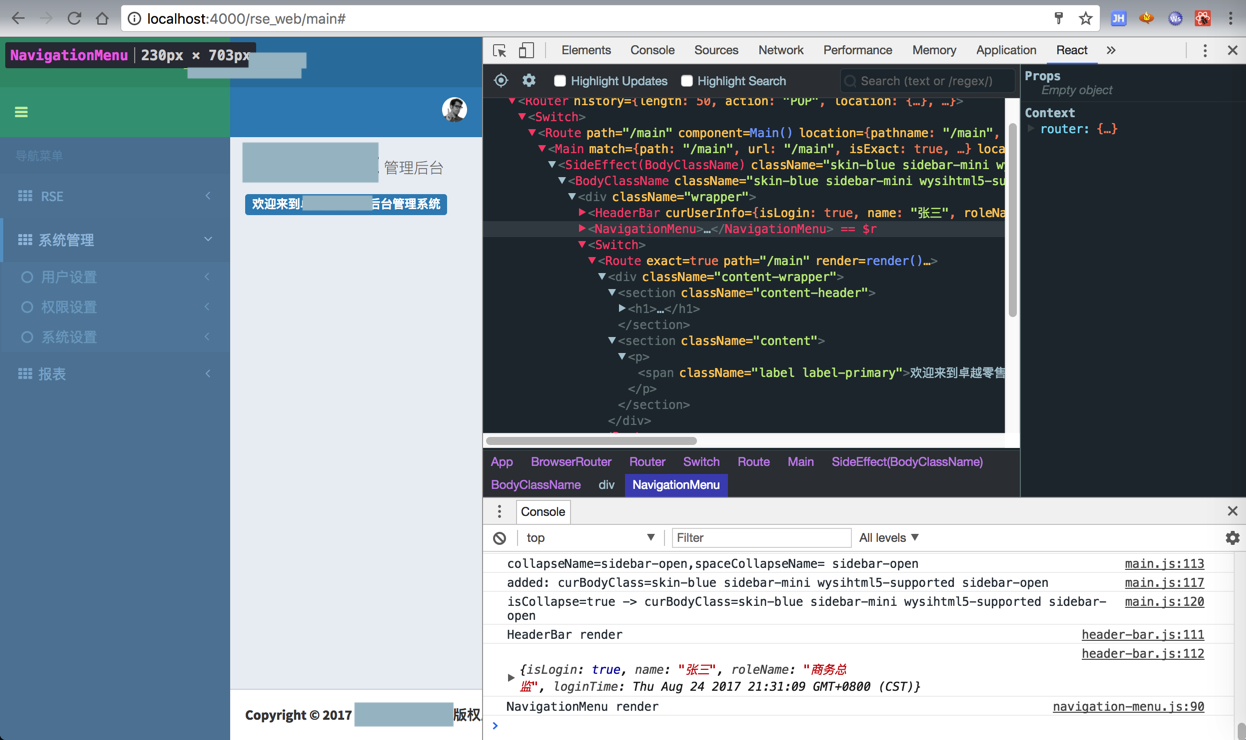Enable Highlight Updates checkbox
Image resolution: width=1246 pixels, height=740 pixels.
(560, 81)
